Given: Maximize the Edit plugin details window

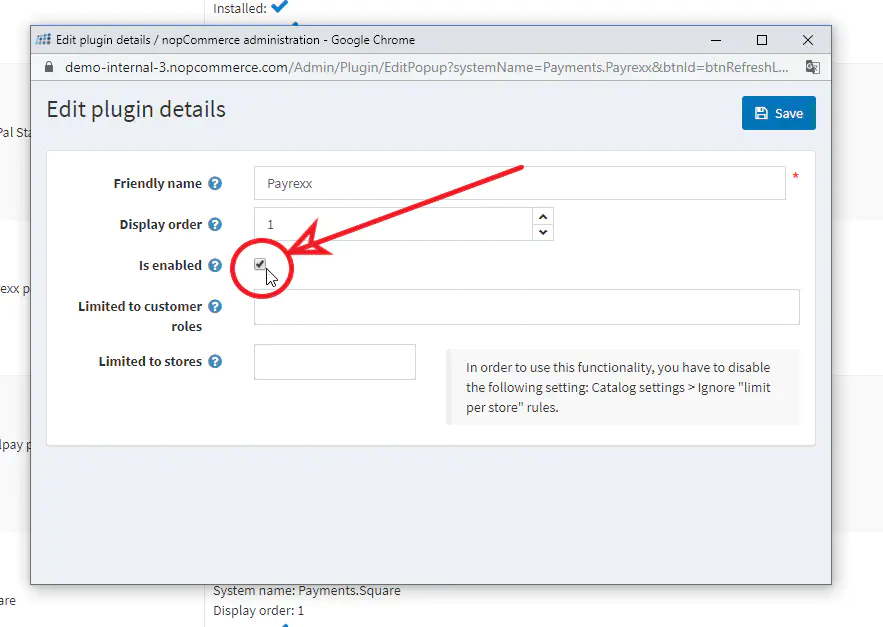Looking at the screenshot, I should (762, 40).
